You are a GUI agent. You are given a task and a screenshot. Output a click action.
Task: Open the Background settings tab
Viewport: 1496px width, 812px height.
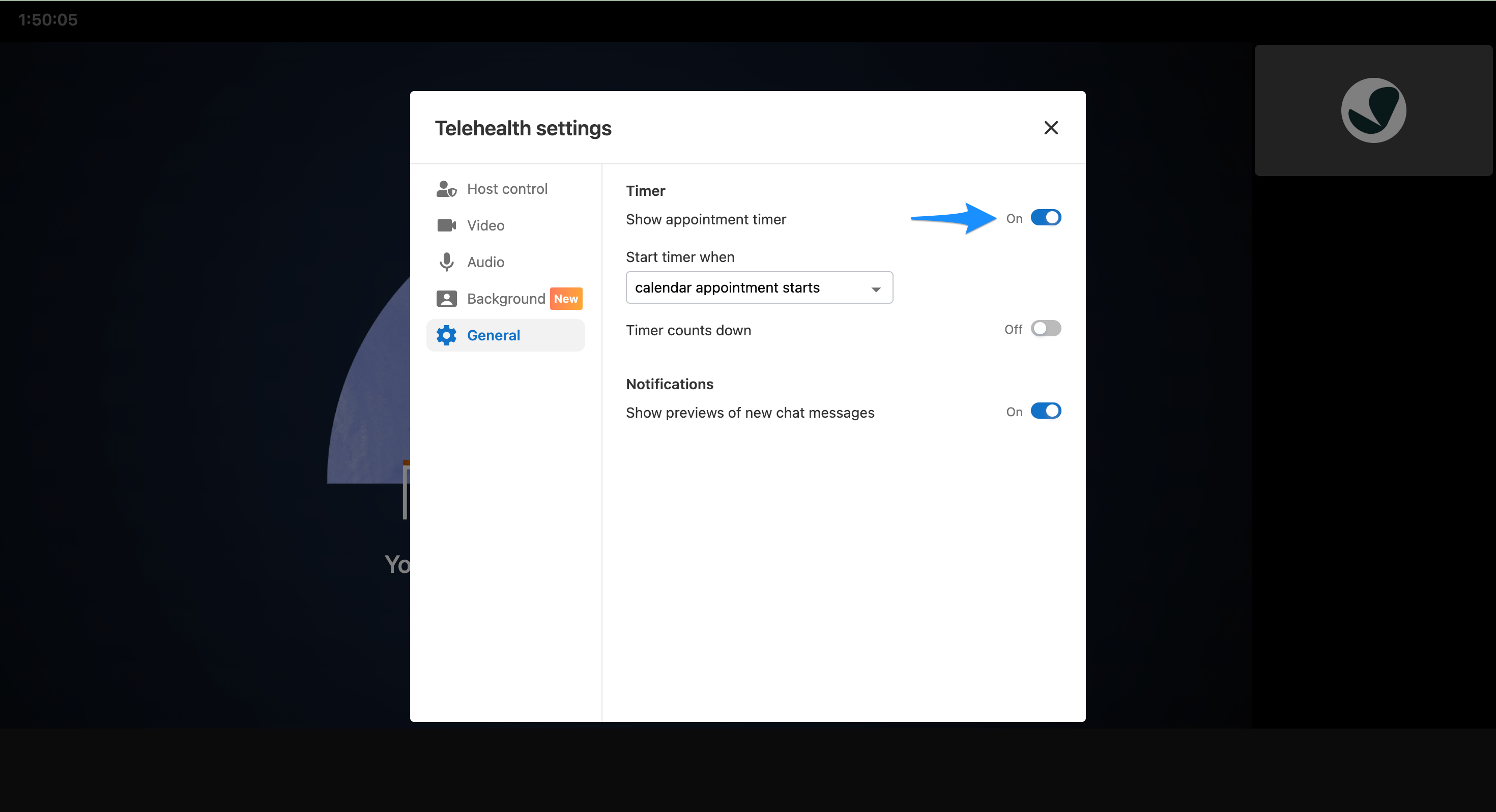pyautogui.click(x=505, y=299)
